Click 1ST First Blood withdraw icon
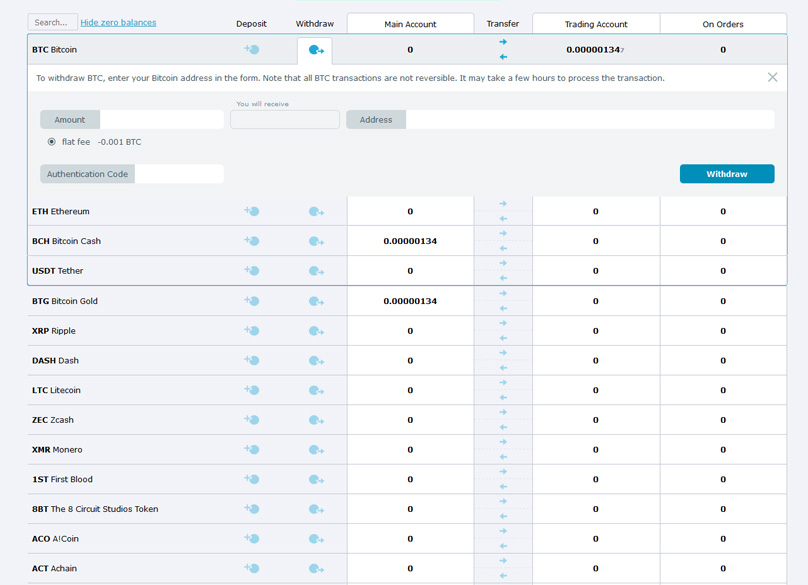 point(316,479)
